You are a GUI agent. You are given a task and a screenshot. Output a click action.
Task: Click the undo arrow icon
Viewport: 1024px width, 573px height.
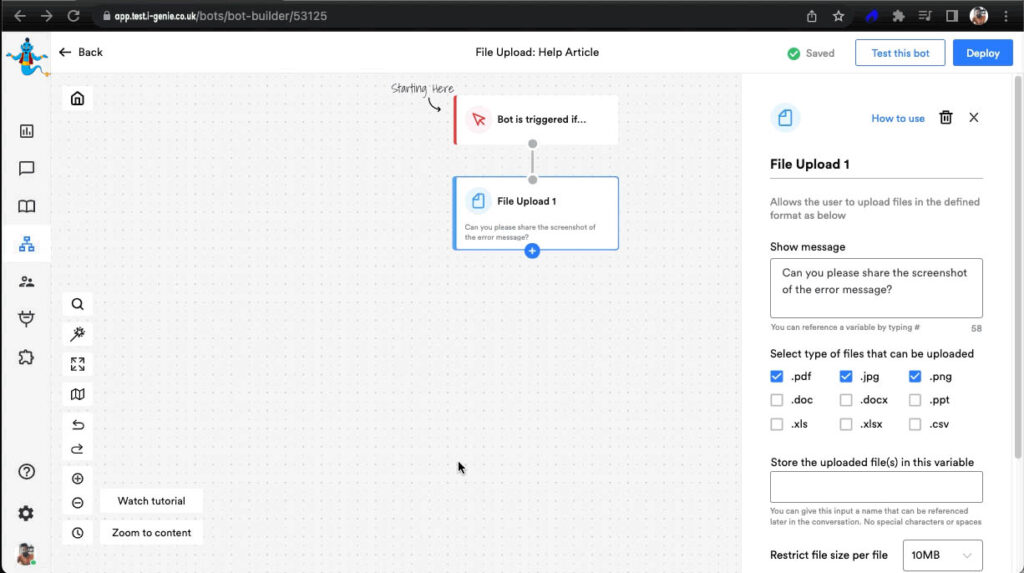(77, 425)
